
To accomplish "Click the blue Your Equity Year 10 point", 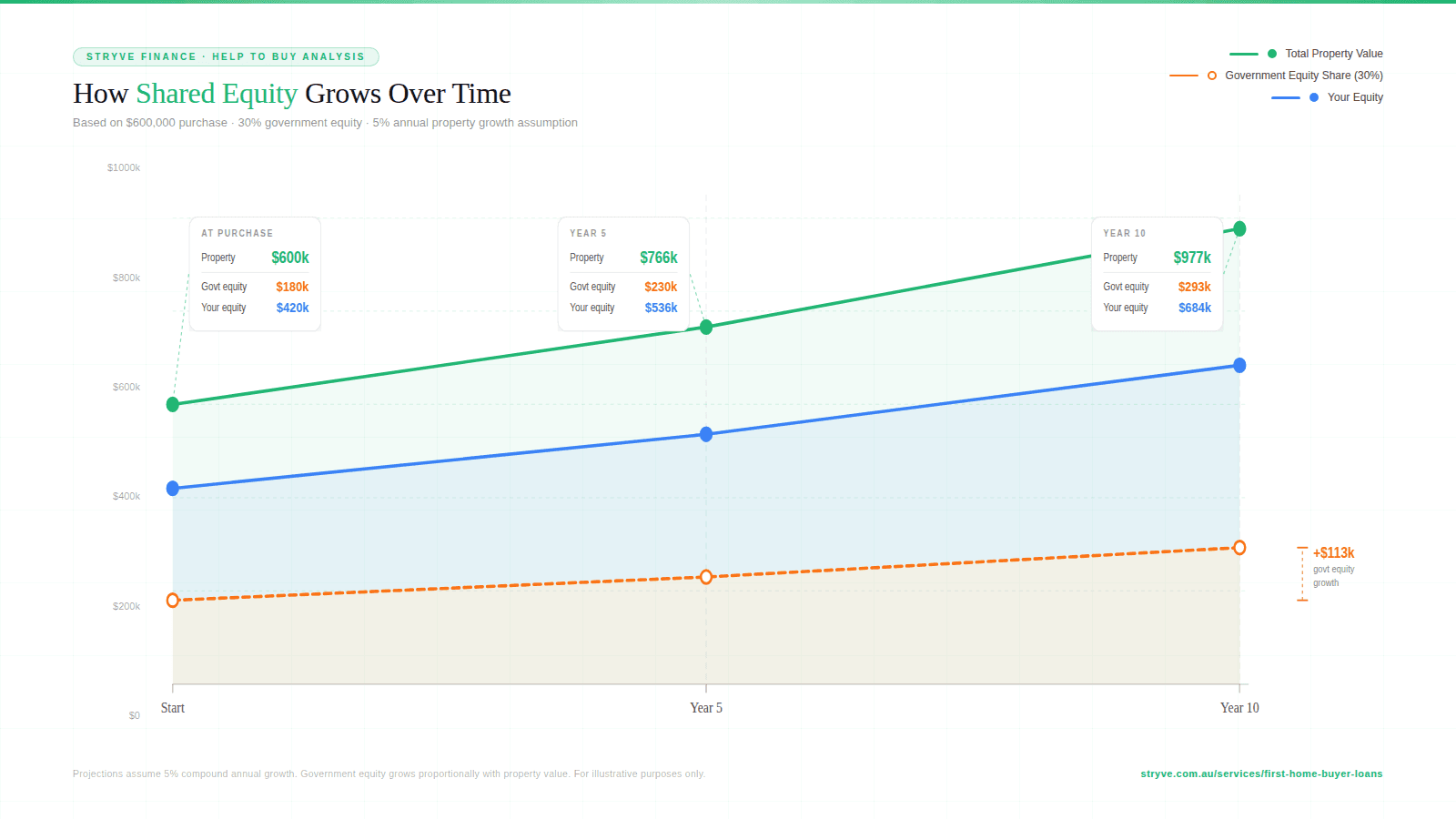I will [x=1239, y=365].
